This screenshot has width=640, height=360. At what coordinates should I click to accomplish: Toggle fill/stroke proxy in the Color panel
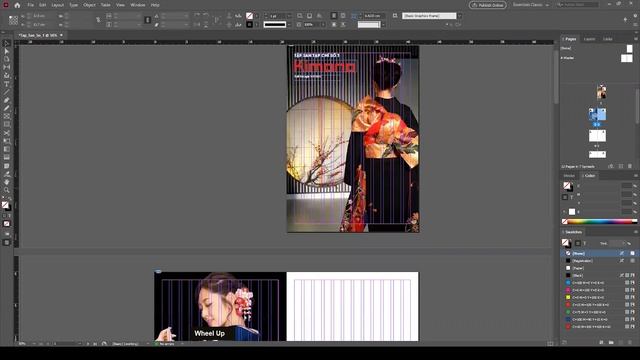coord(567,186)
